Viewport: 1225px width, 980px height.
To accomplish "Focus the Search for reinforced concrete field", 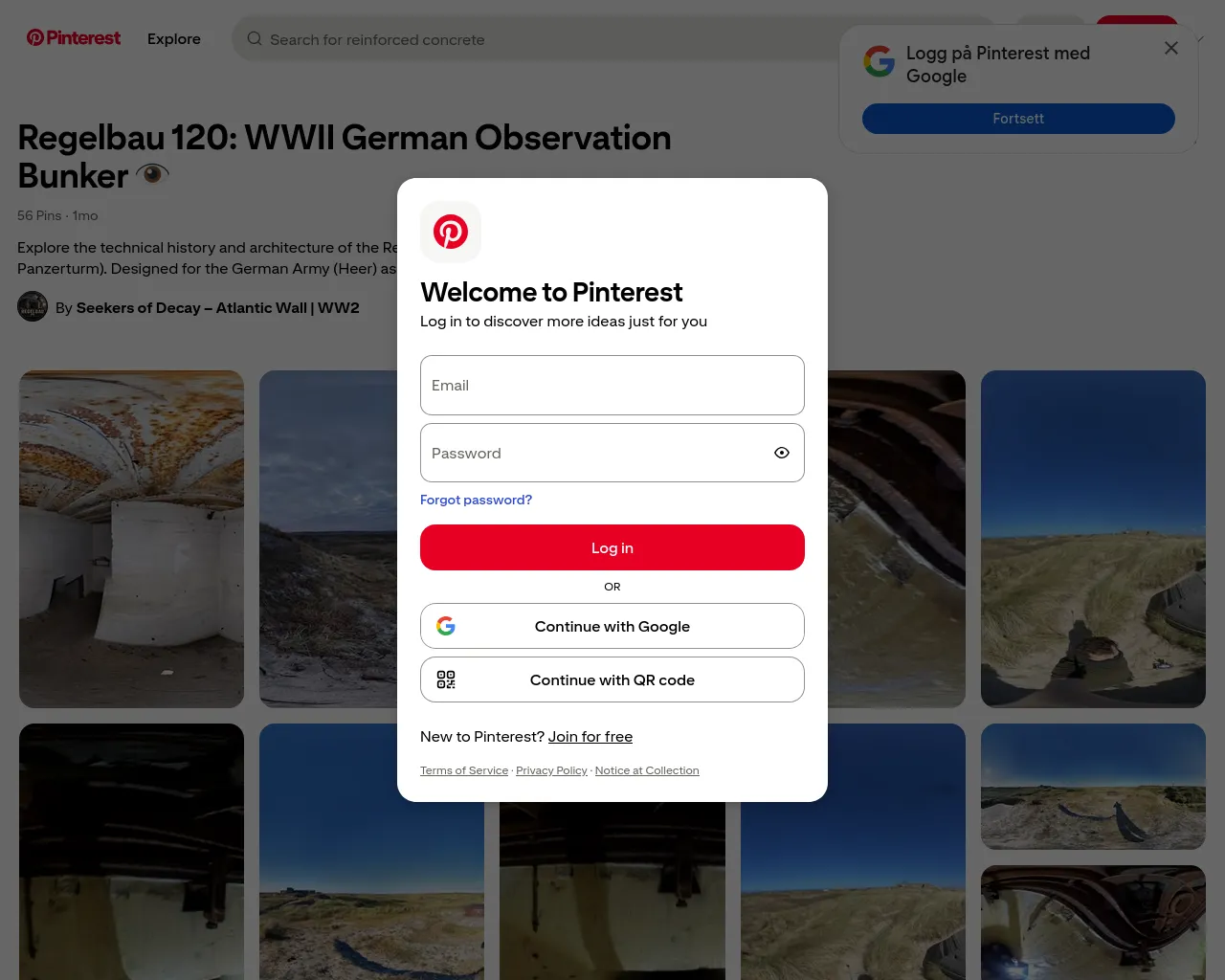I will click(612, 39).
